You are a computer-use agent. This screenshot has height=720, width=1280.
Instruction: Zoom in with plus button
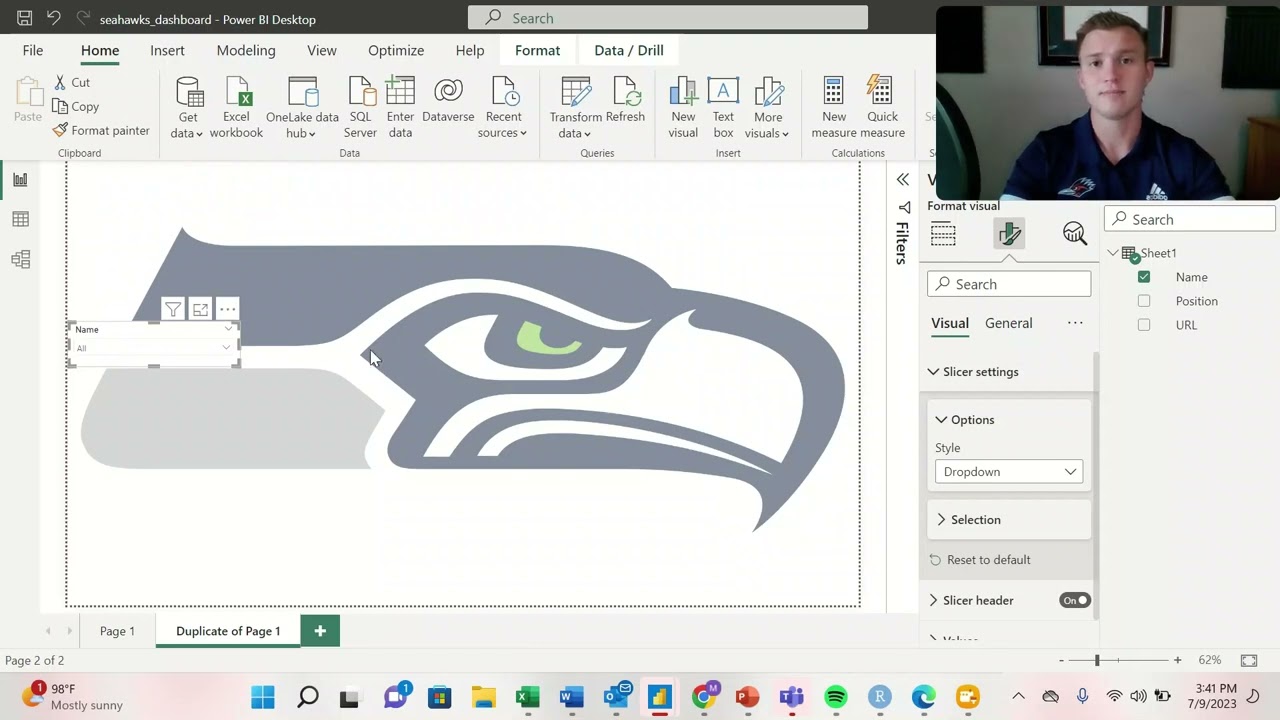coord(1177,660)
